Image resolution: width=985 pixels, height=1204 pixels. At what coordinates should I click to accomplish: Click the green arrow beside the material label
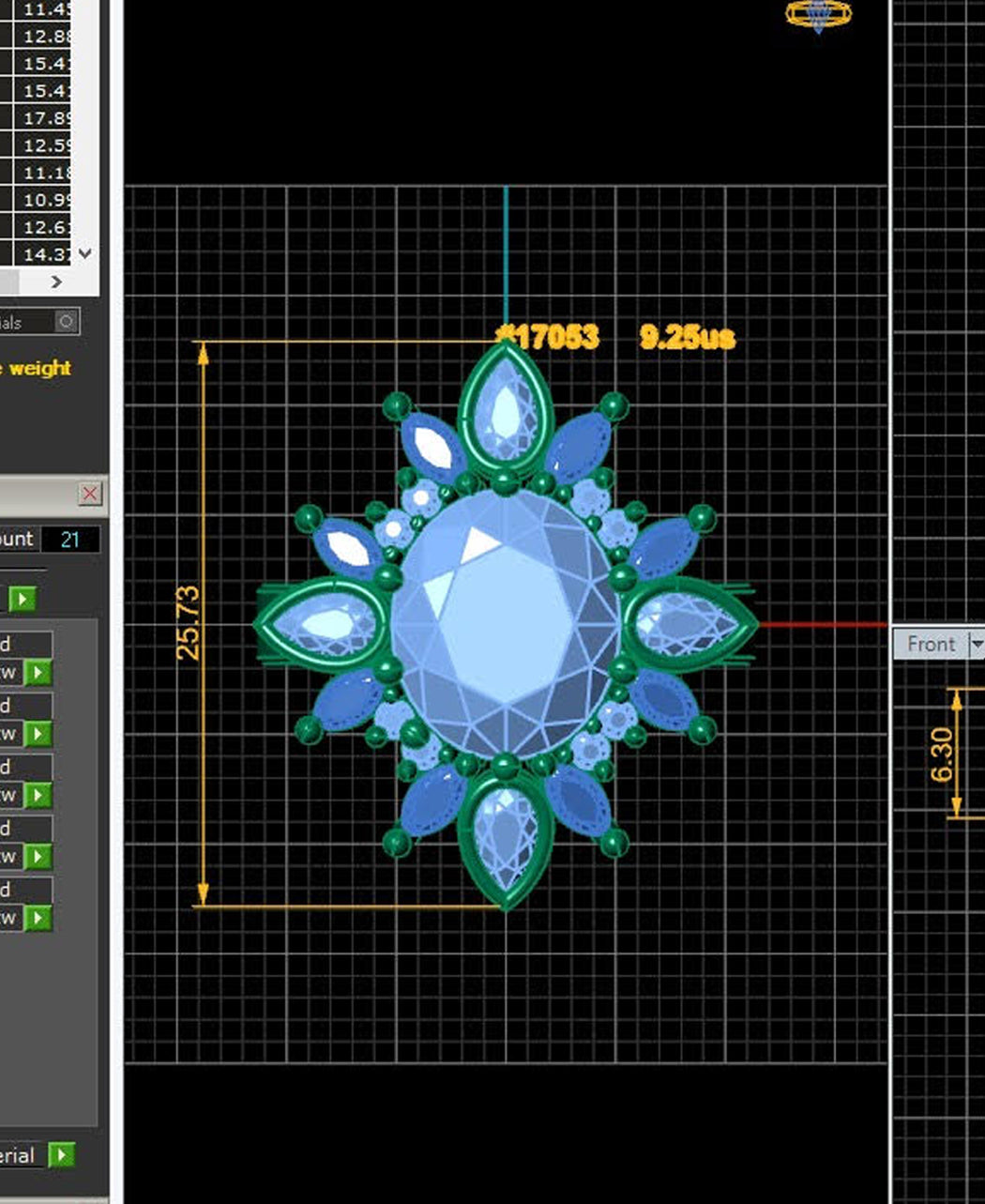click(61, 1154)
